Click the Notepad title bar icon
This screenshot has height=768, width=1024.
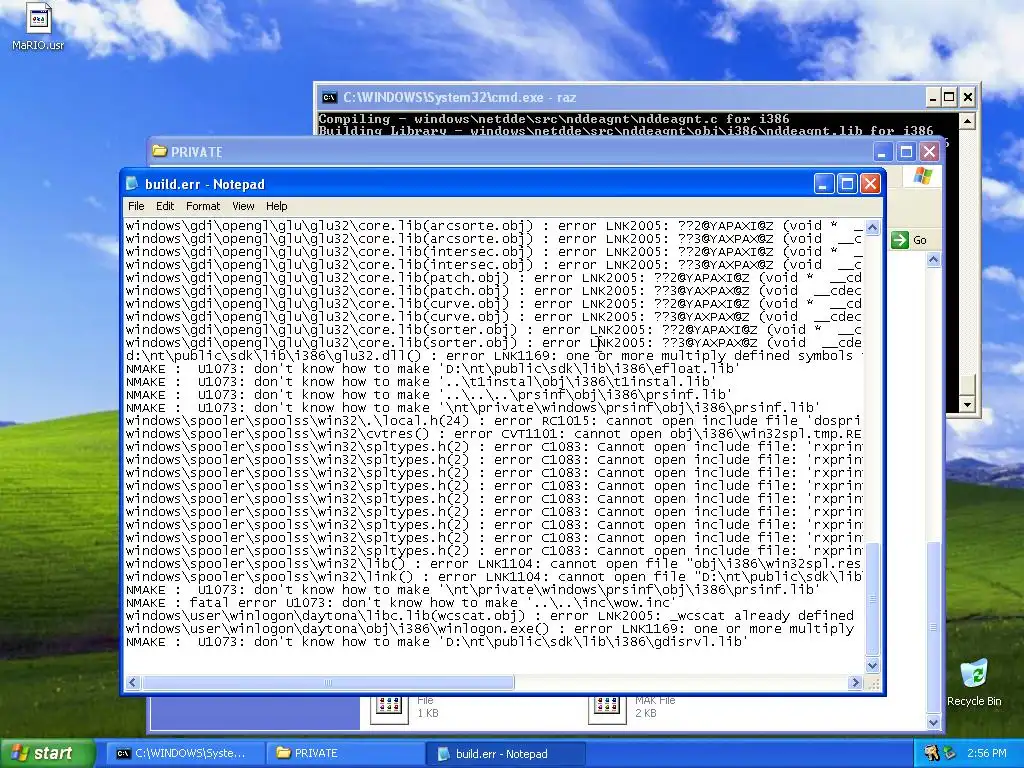click(133, 184)
